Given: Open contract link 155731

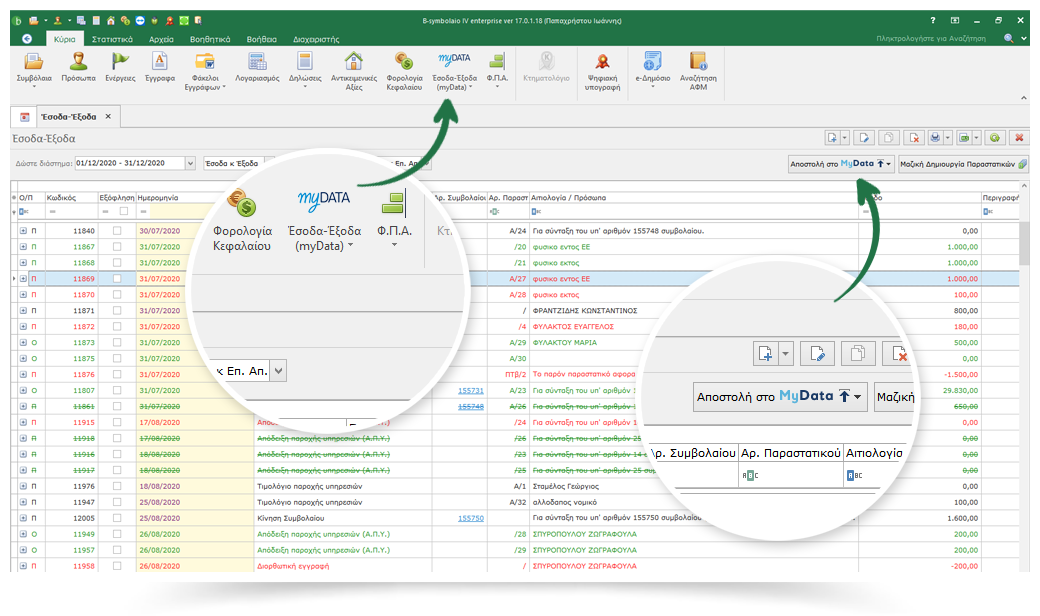Looking at the screenshot, I should coord(470,391).
